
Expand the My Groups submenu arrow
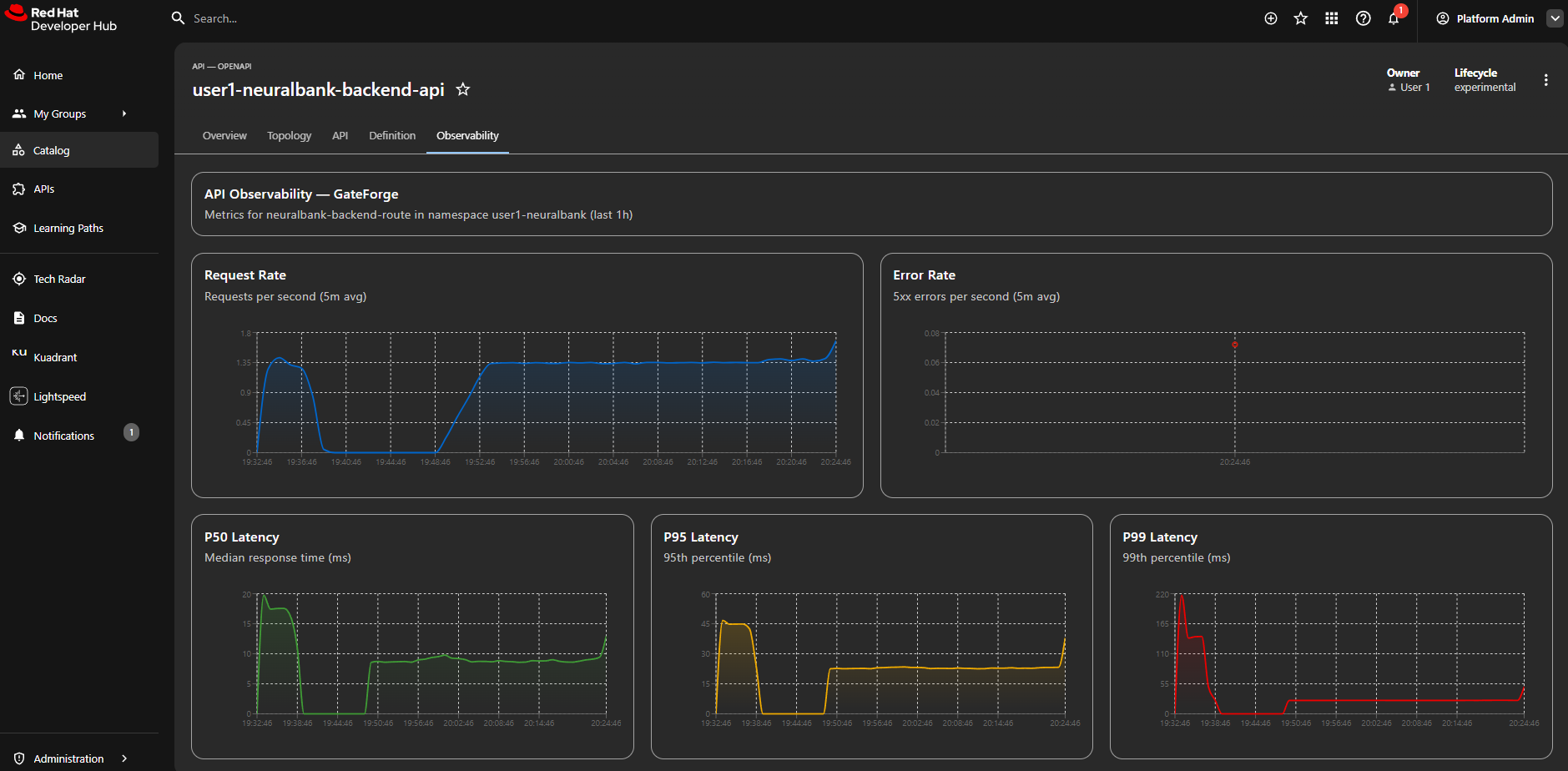[x=124, y=113]
